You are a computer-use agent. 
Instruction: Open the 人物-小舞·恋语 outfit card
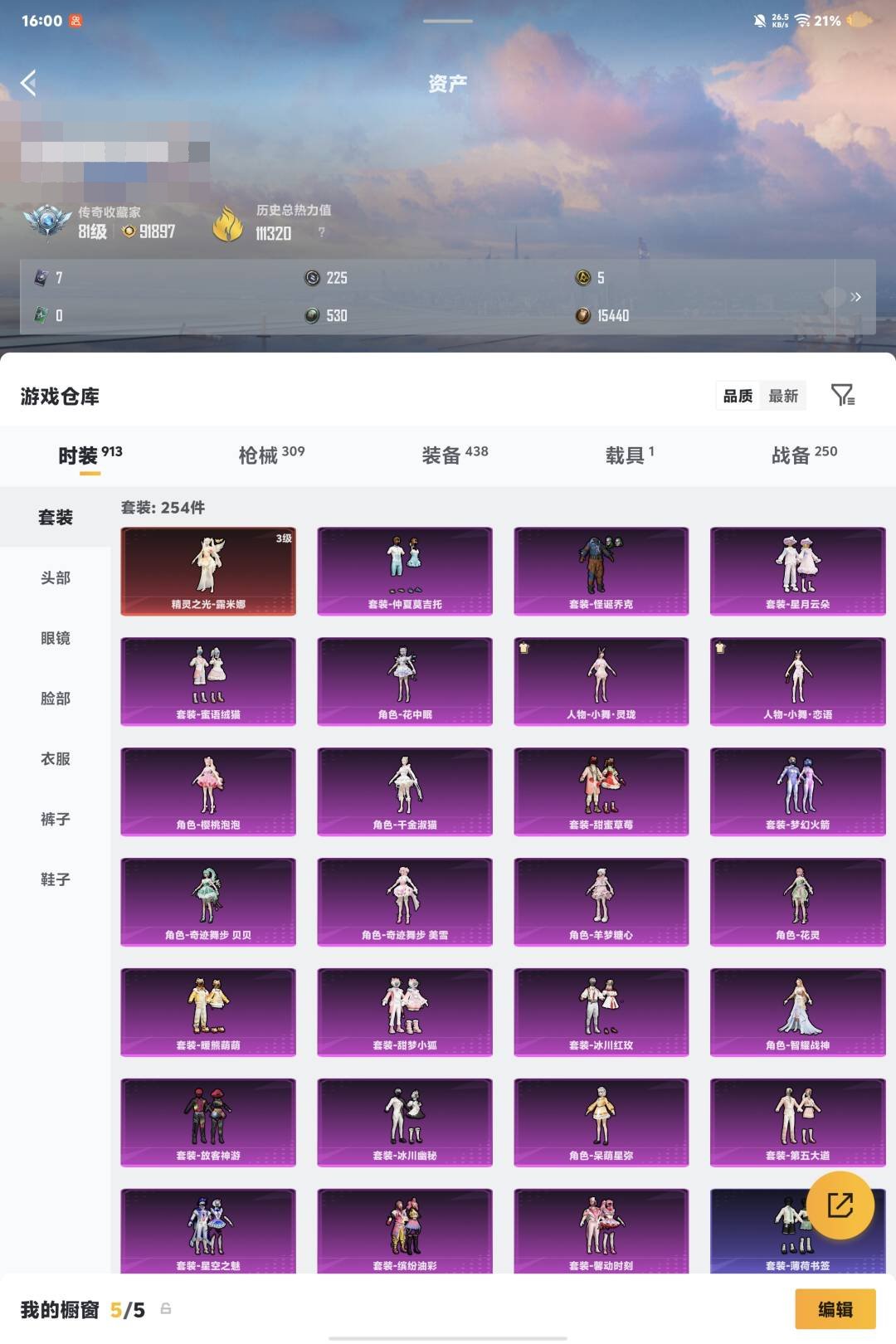click(x=798, y=682)
